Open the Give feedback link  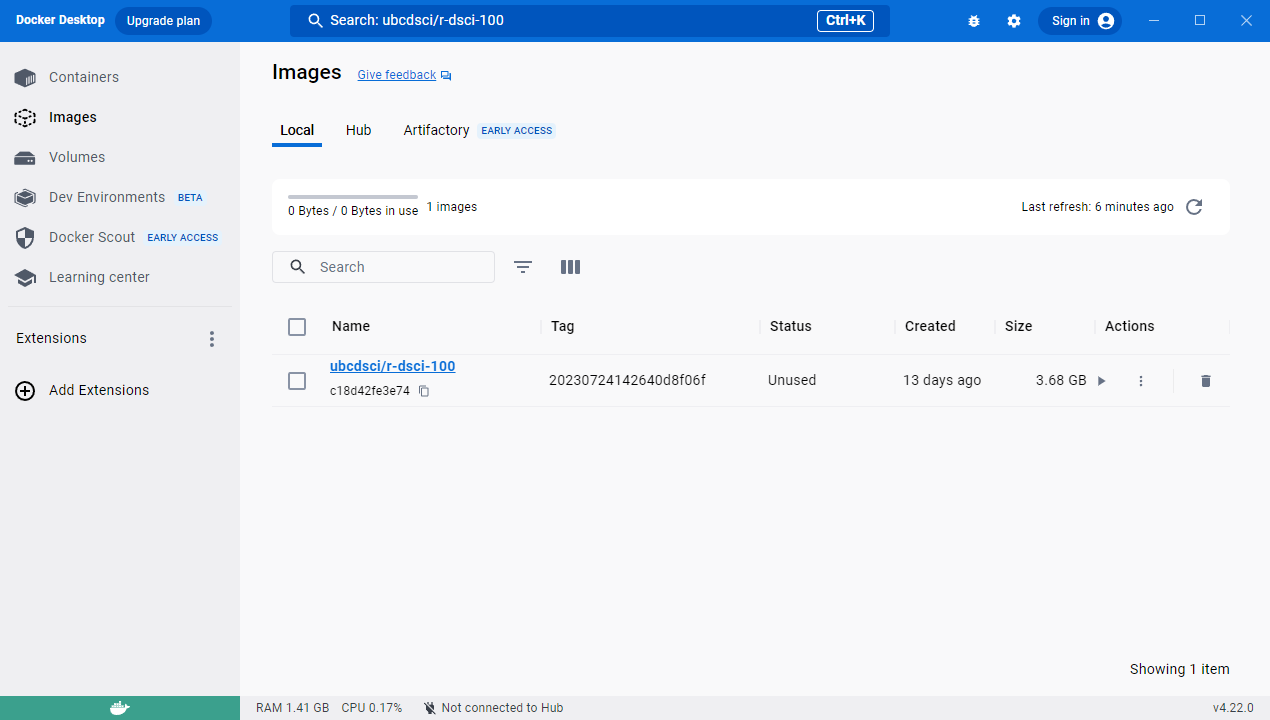coord(397,75)
